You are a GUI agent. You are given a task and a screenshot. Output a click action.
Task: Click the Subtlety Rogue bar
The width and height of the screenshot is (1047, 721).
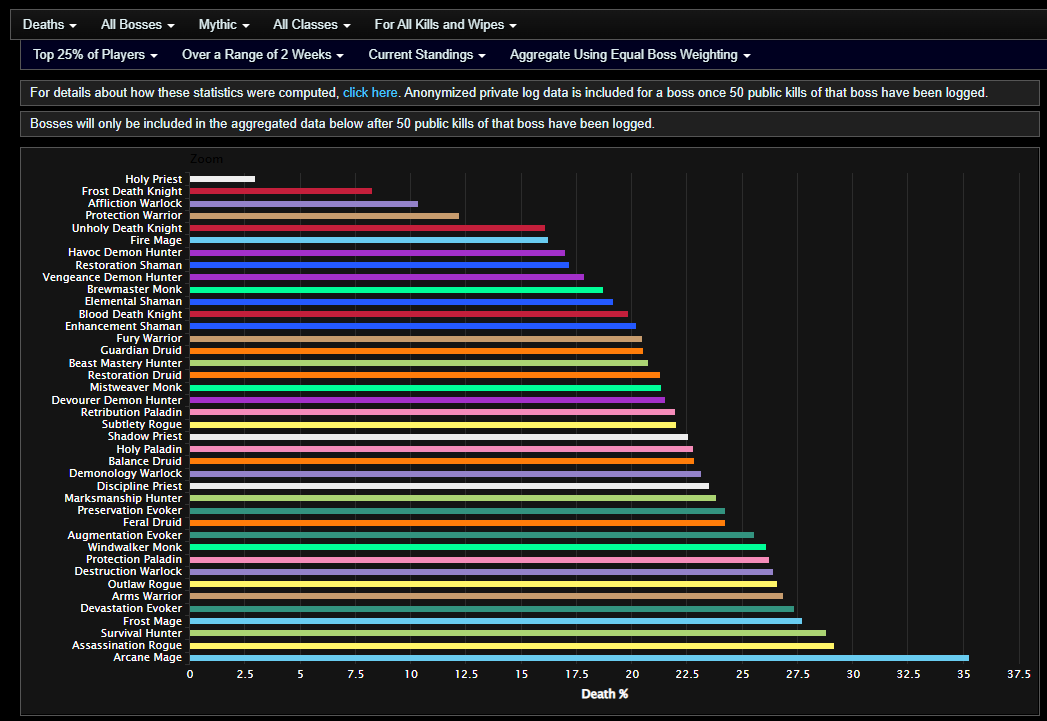433,425
